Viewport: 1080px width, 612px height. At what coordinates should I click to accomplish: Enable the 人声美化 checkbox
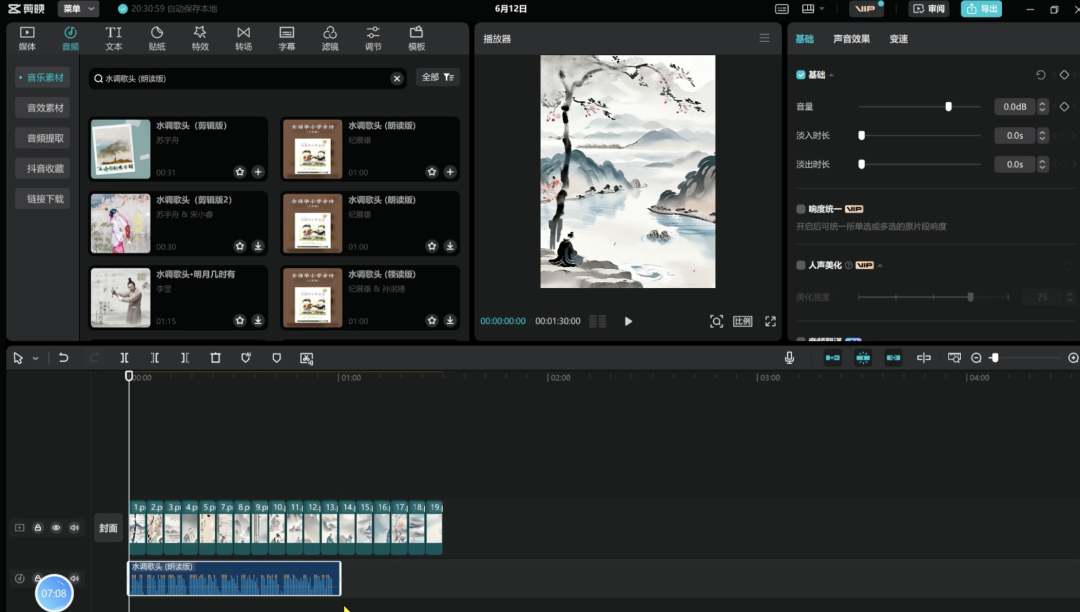coord(801,265)
